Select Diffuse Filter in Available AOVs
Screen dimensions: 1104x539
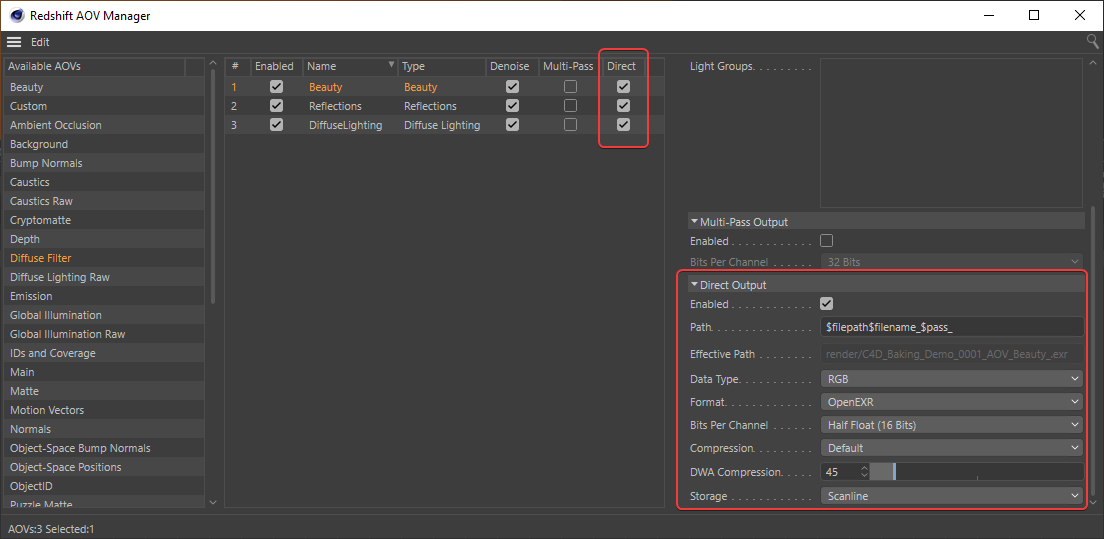pyautogui.click(x=104, y=258)
